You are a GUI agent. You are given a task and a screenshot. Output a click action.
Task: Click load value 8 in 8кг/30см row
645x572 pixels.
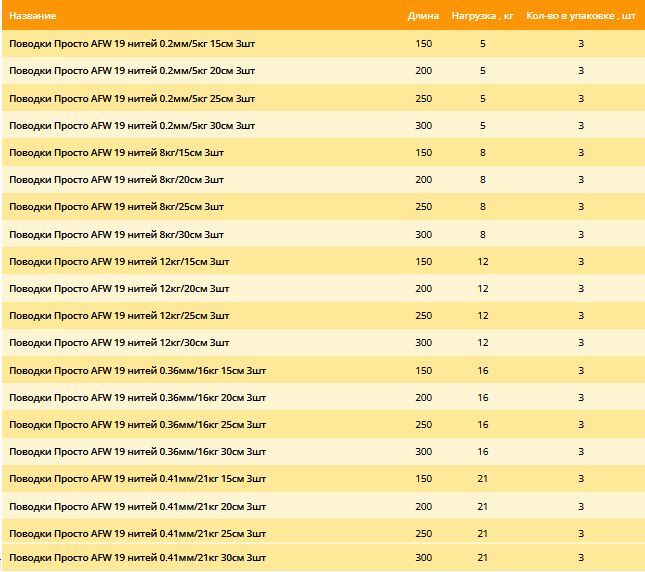coord(483,235)
